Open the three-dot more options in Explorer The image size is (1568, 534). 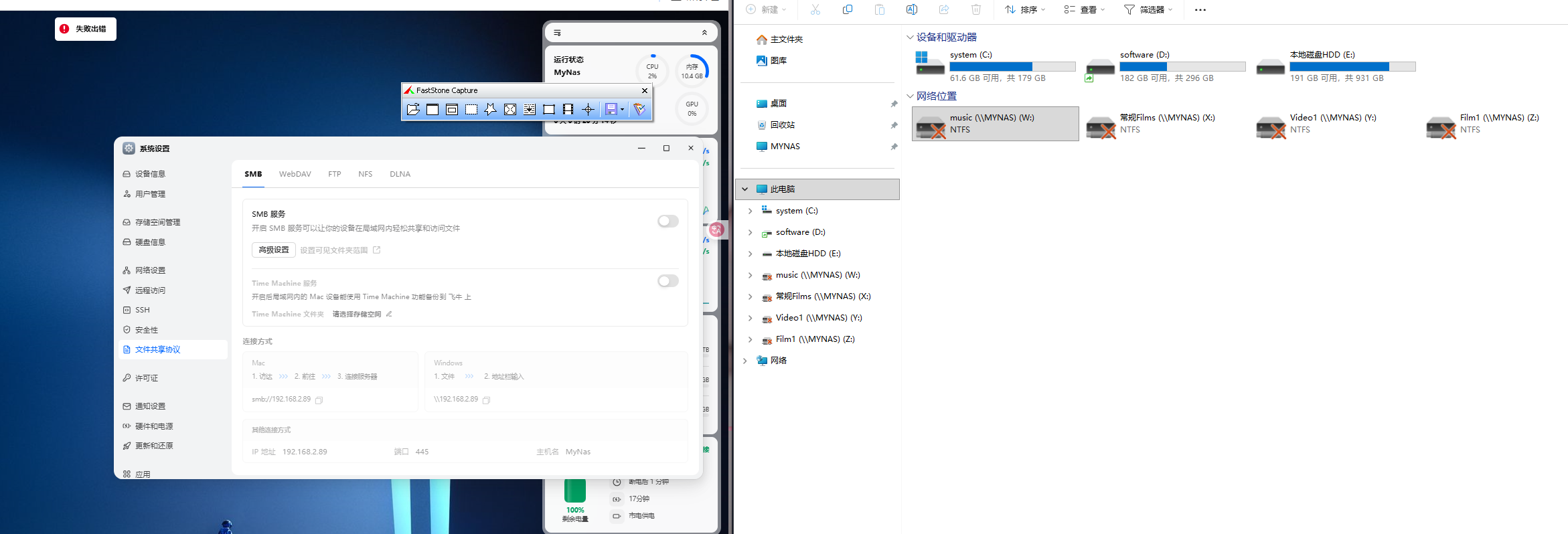1200,9
